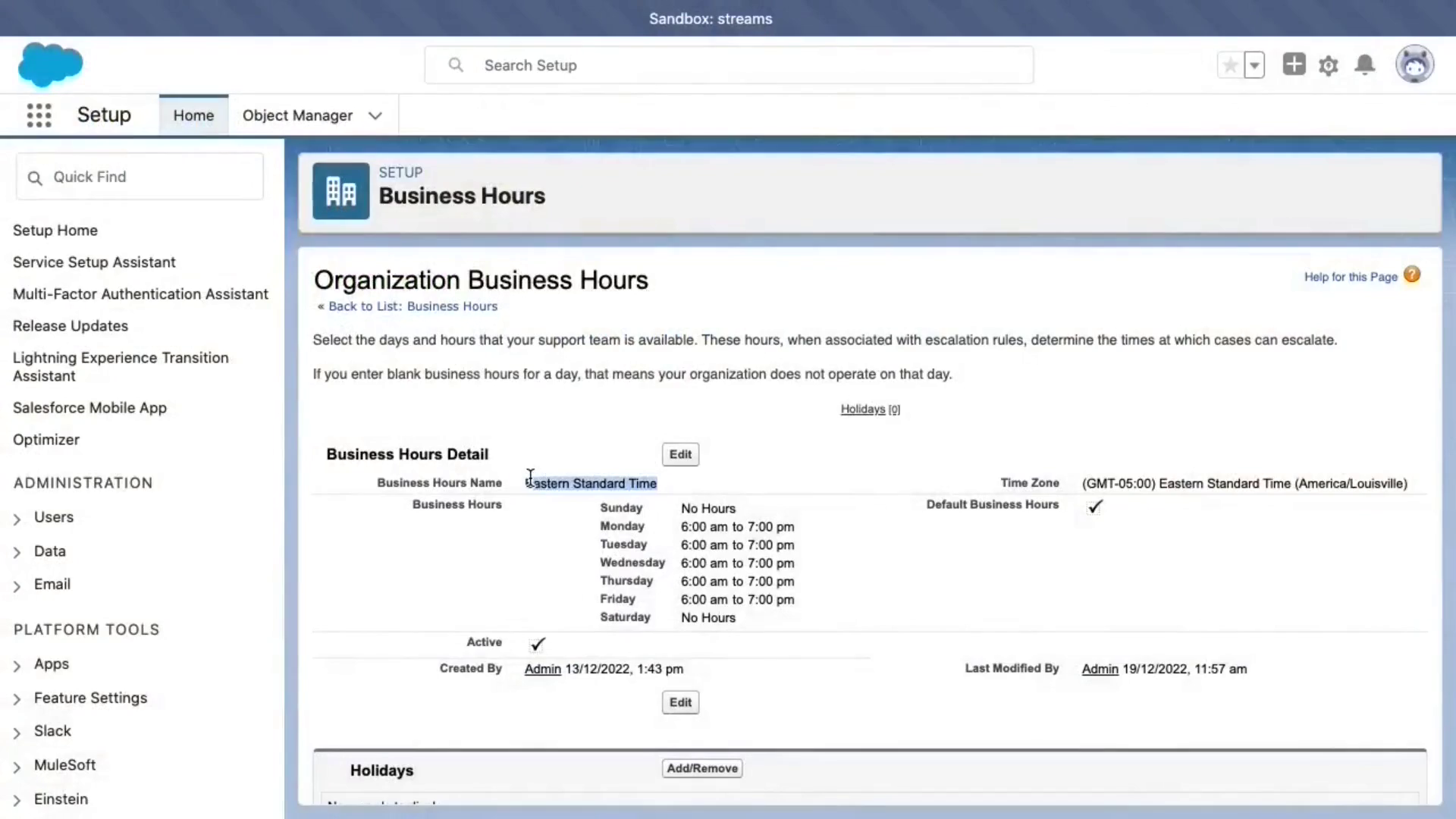This screenshot has width=1456, height=819.
Task: Click the global actions plus icon
Action: tap(1294, 64)
